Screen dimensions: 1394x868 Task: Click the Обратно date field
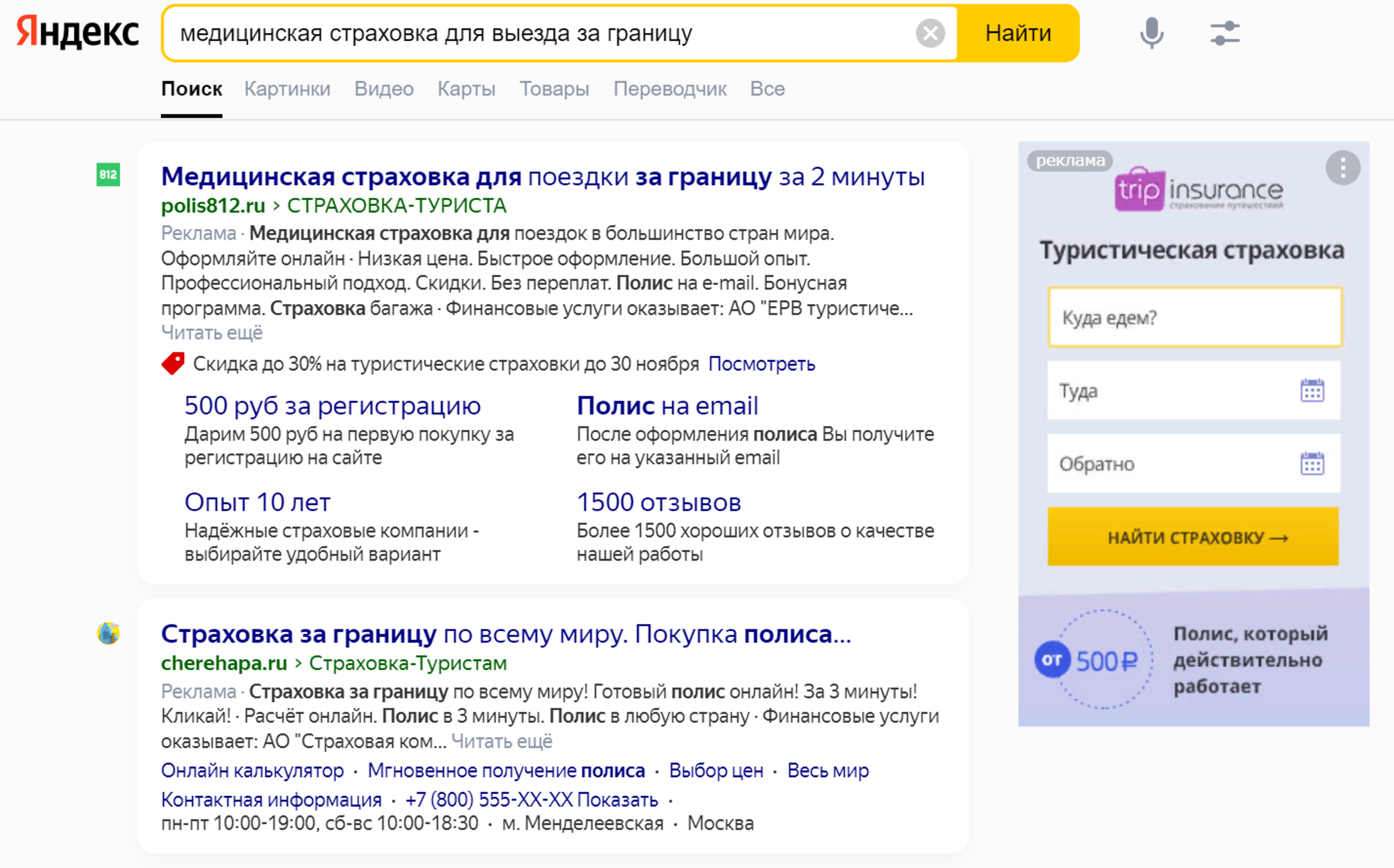pyautogui.click(x=1194, y=463)
